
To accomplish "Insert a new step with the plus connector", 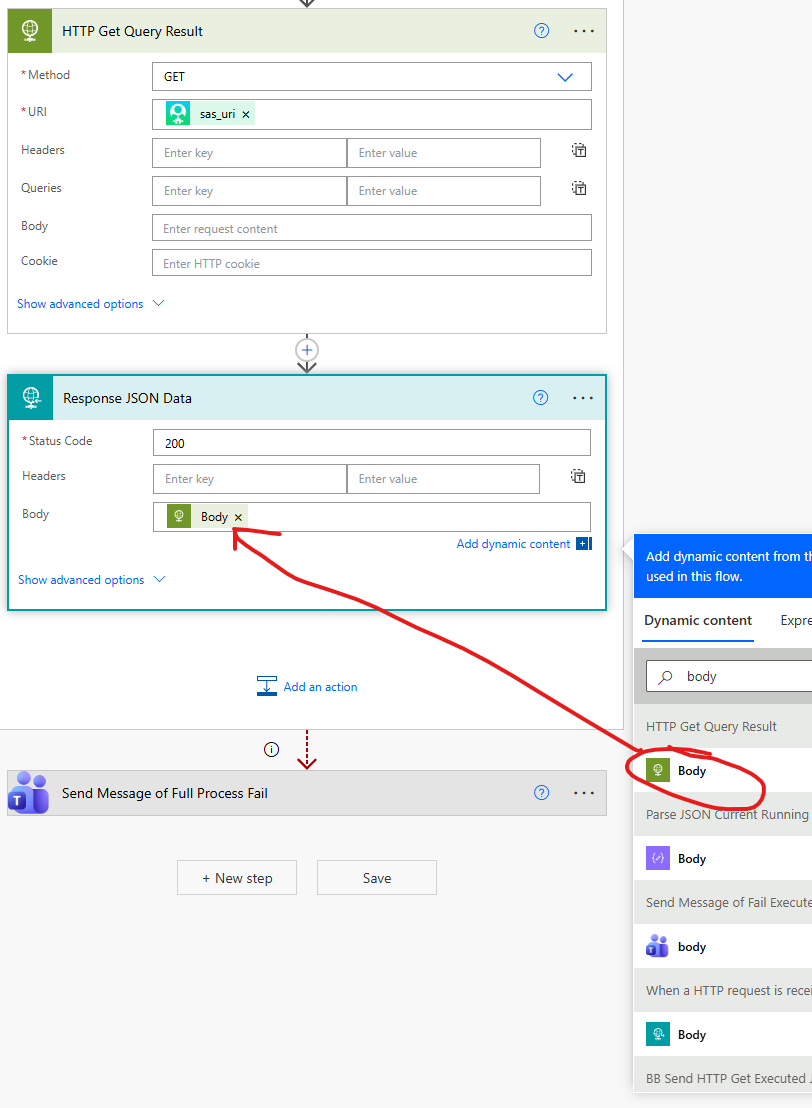I will point(307,350).
